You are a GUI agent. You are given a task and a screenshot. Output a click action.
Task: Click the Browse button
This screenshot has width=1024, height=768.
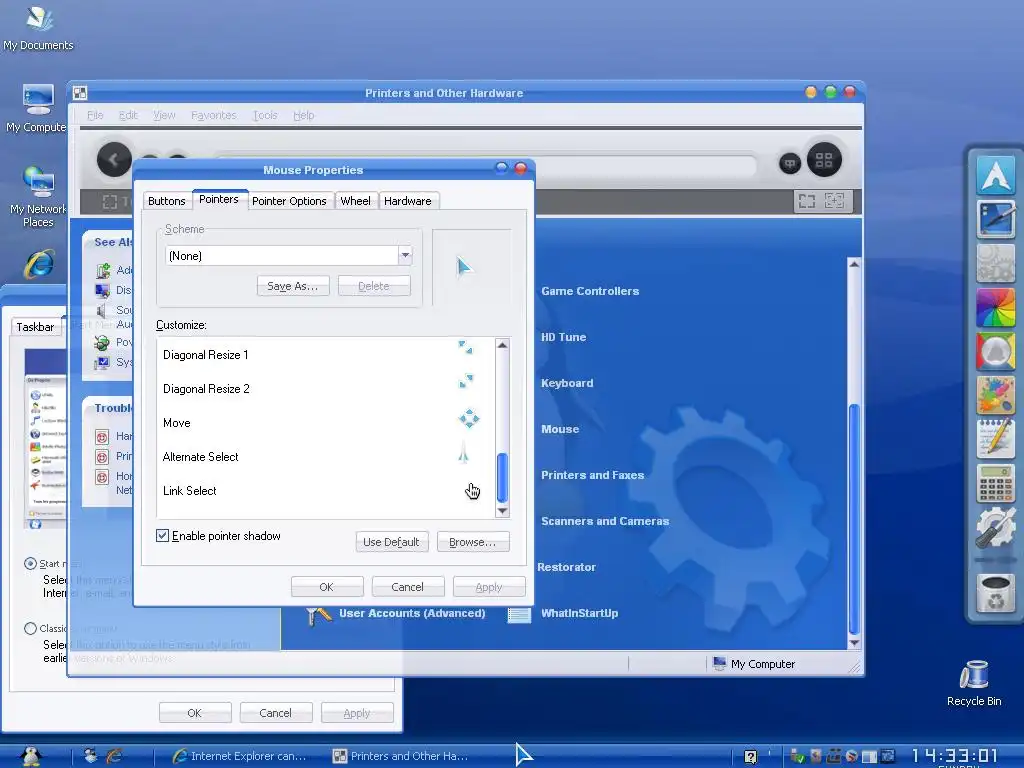473,542
